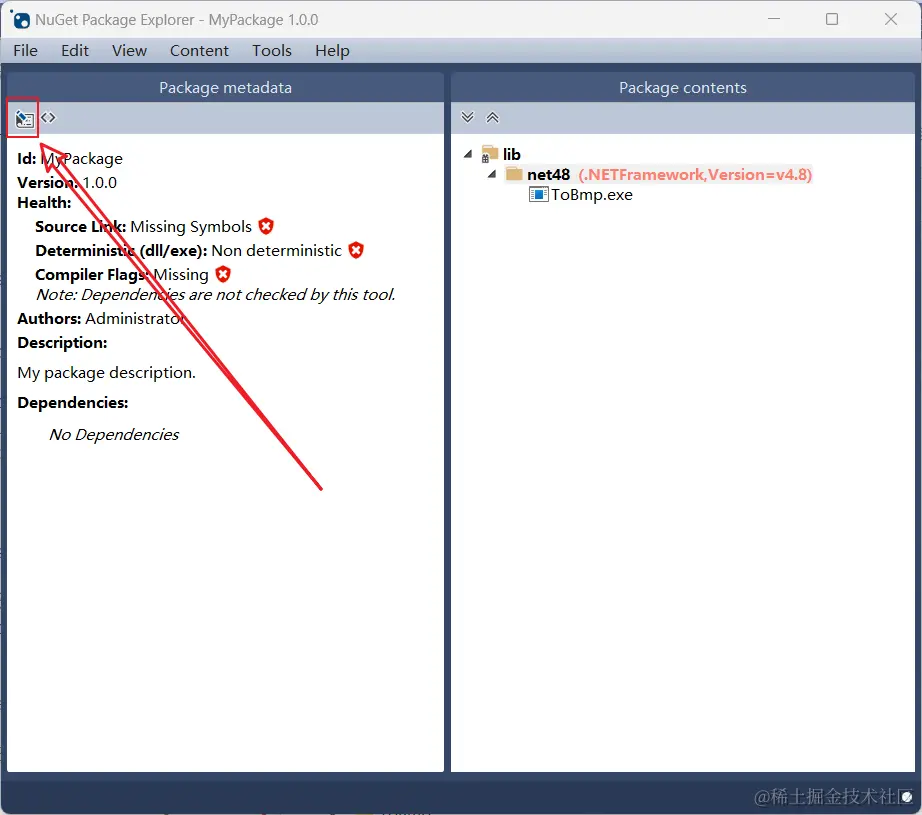The image size is (922, 815).
Task: Close the NuGet Package Explorer window
Action: [x=891, y=19]
